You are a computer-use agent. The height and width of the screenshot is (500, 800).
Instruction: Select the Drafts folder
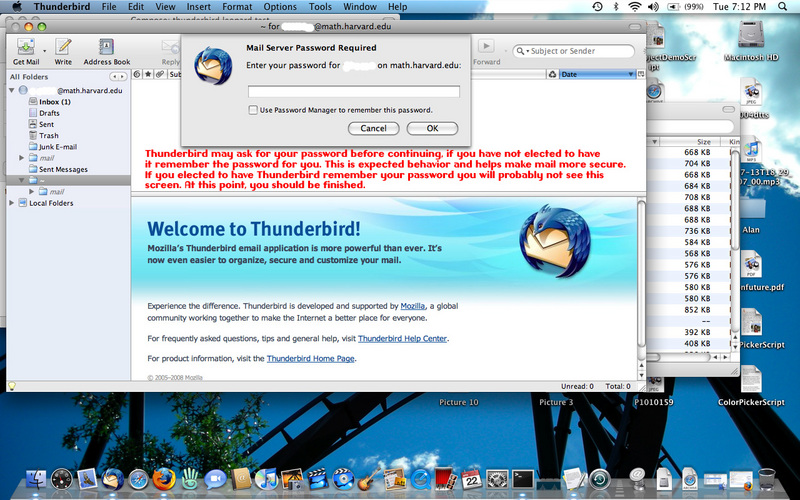[50, 113]
